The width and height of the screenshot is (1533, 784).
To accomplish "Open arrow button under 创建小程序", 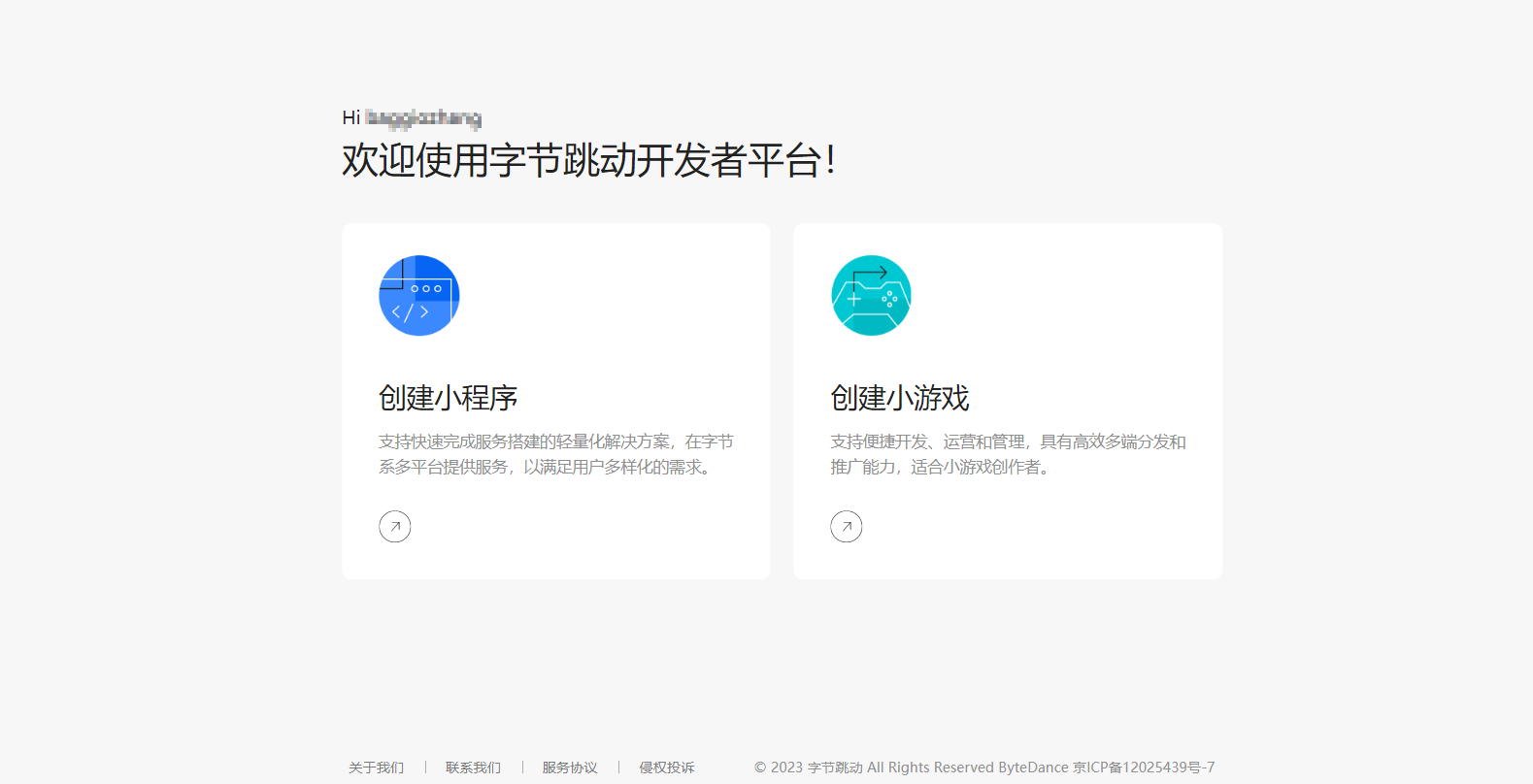I will [x=395, y=526].
